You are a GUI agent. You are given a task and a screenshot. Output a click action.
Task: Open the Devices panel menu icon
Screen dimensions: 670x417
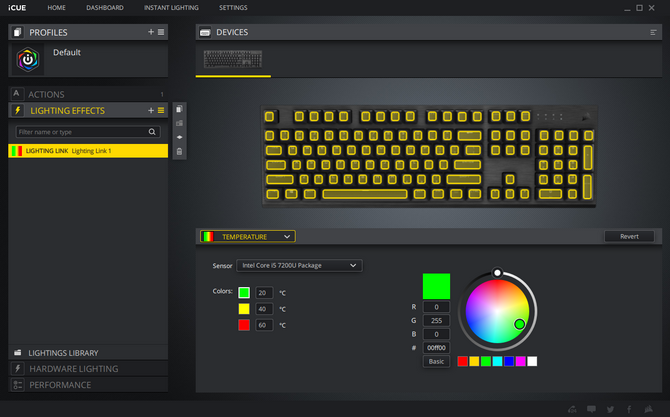click(x=653, y=32)
